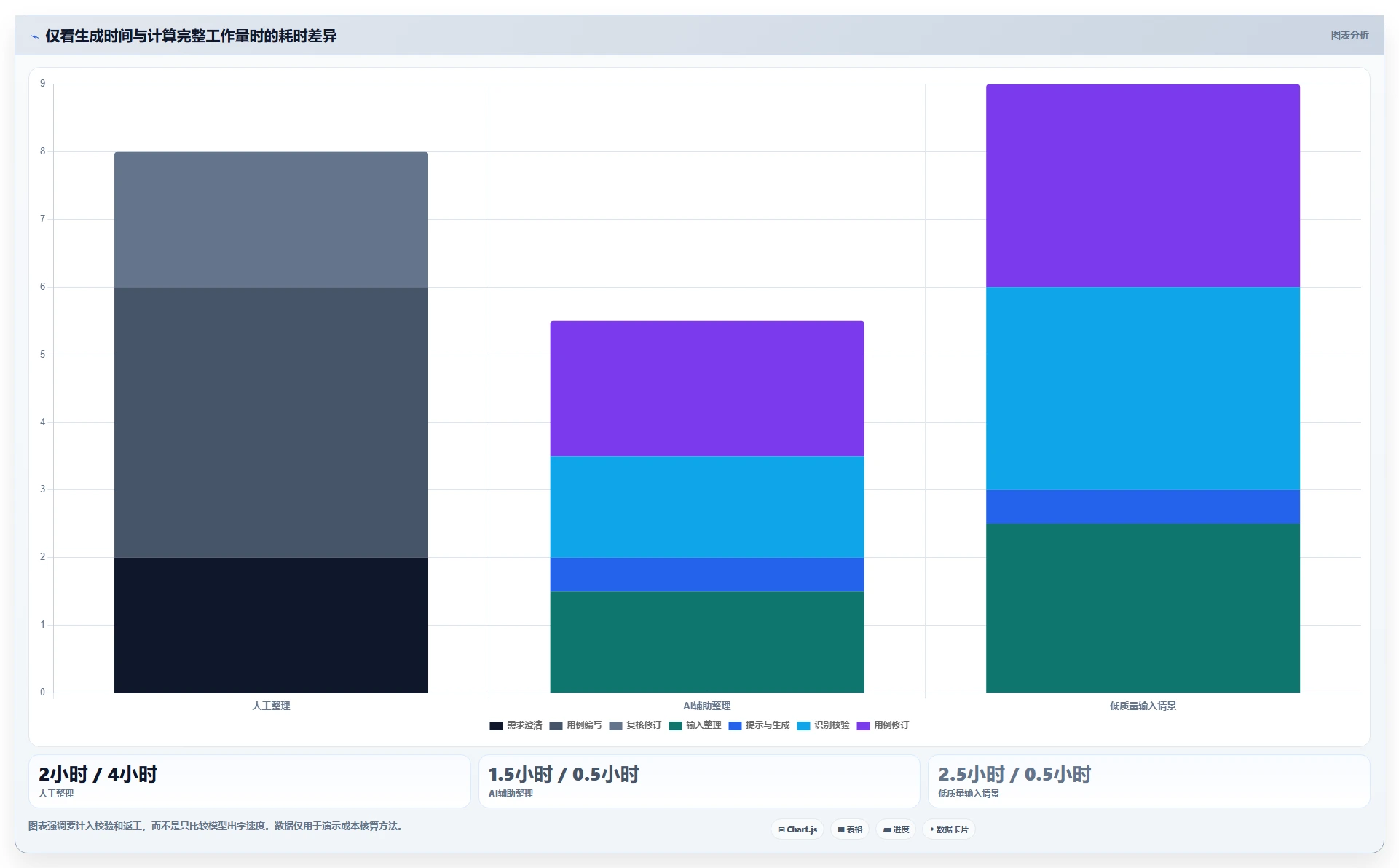Toggle 提示与生成 legend item
The width and height of the screenshot is (1399, 868).
pos(759,726)
